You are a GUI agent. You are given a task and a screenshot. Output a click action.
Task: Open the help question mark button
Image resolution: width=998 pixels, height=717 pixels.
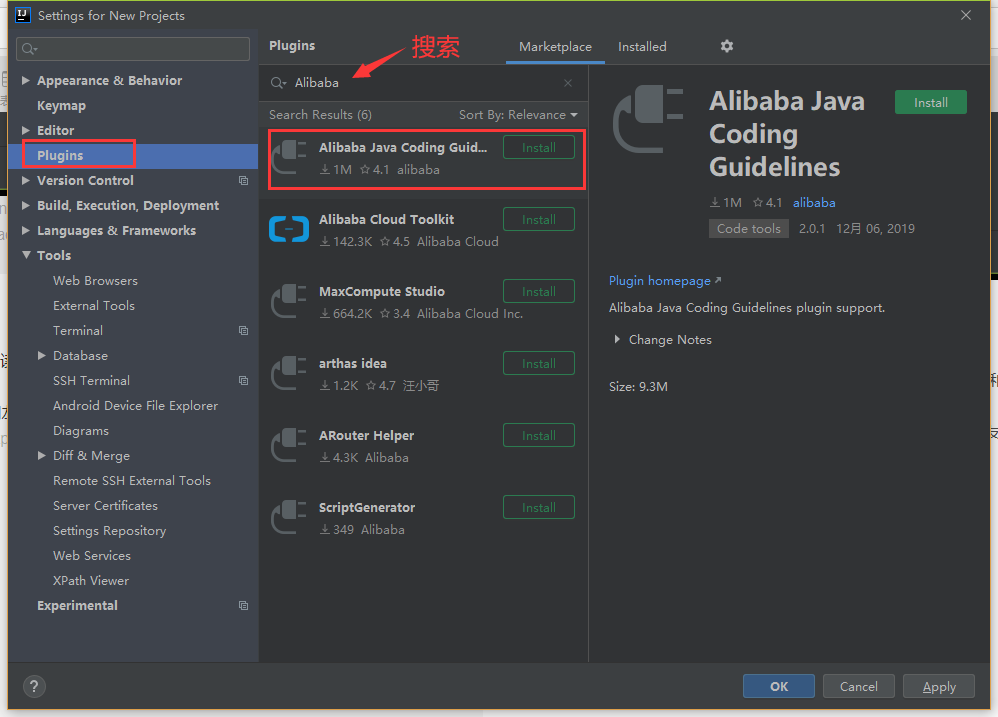34,686
